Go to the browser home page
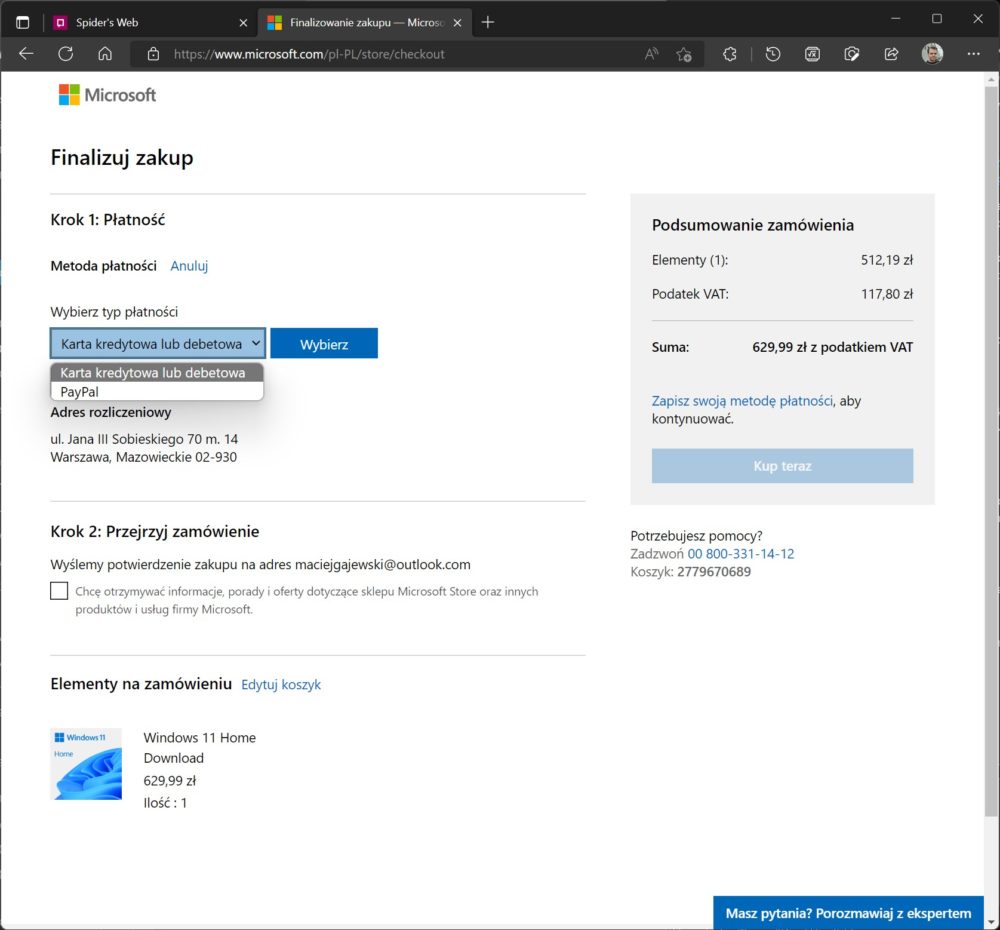This screenshot has height=930, width=1000. tap(105, 54)
